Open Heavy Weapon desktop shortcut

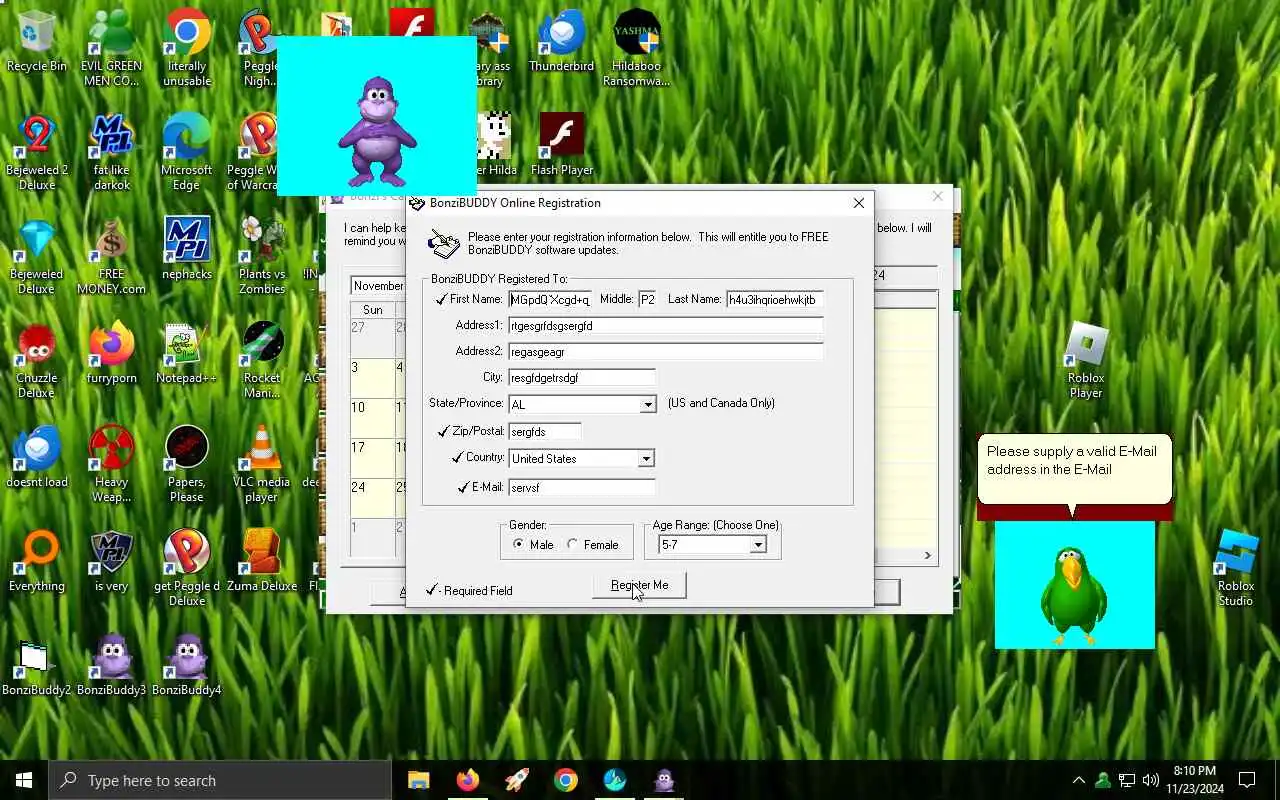[111, 465]
